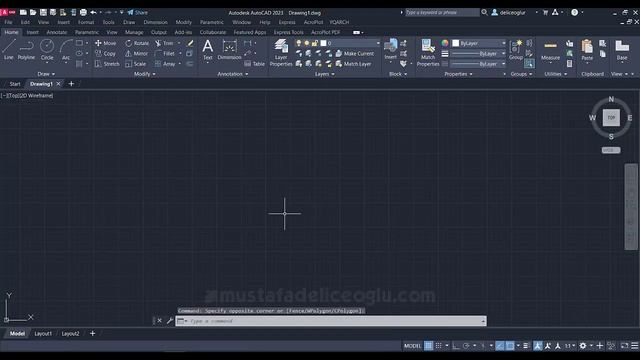Activate the Array command

pyautogui.click(x=165, y=64)
